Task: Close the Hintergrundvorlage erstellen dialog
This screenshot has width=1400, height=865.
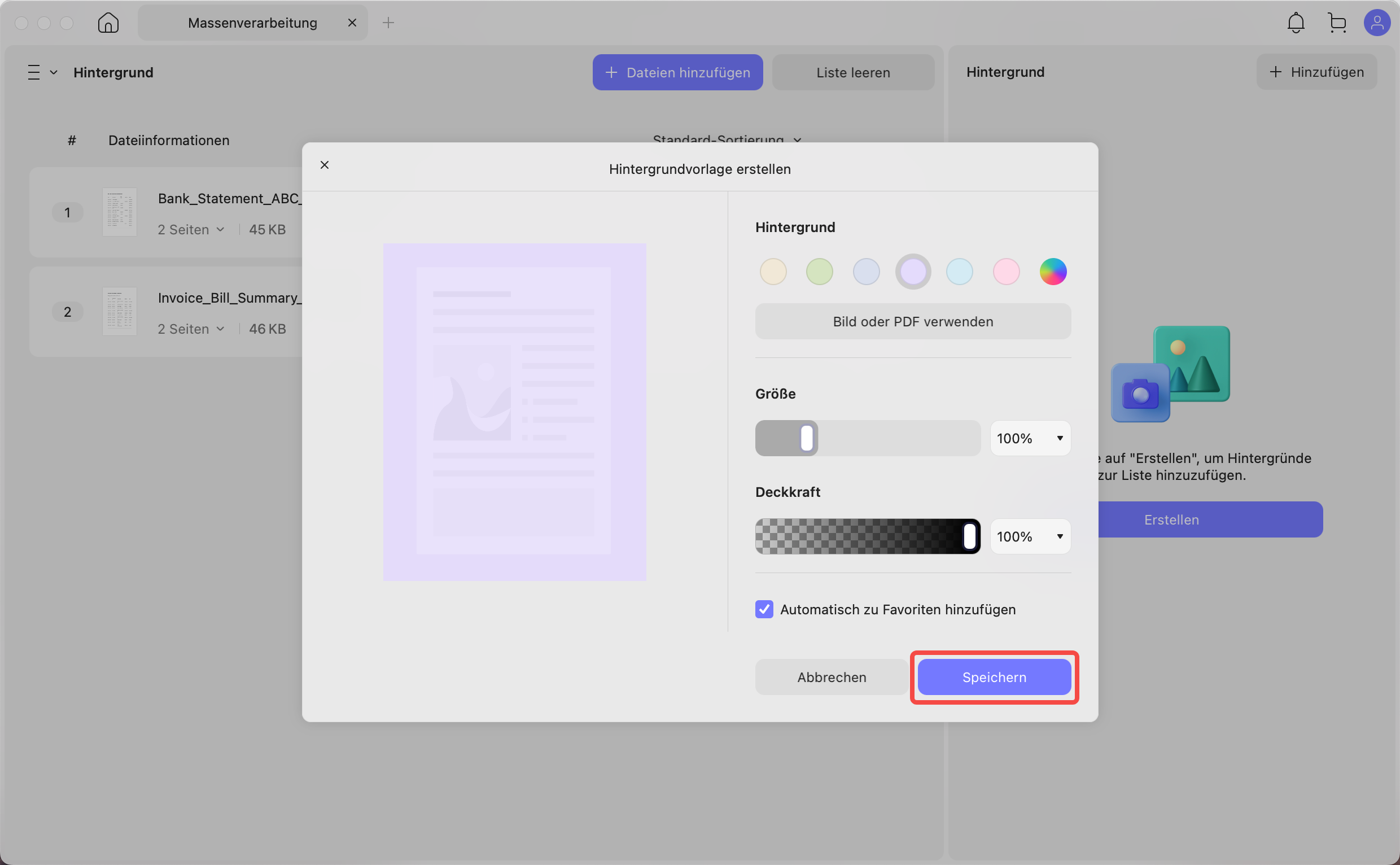Action: click(324, 165)
